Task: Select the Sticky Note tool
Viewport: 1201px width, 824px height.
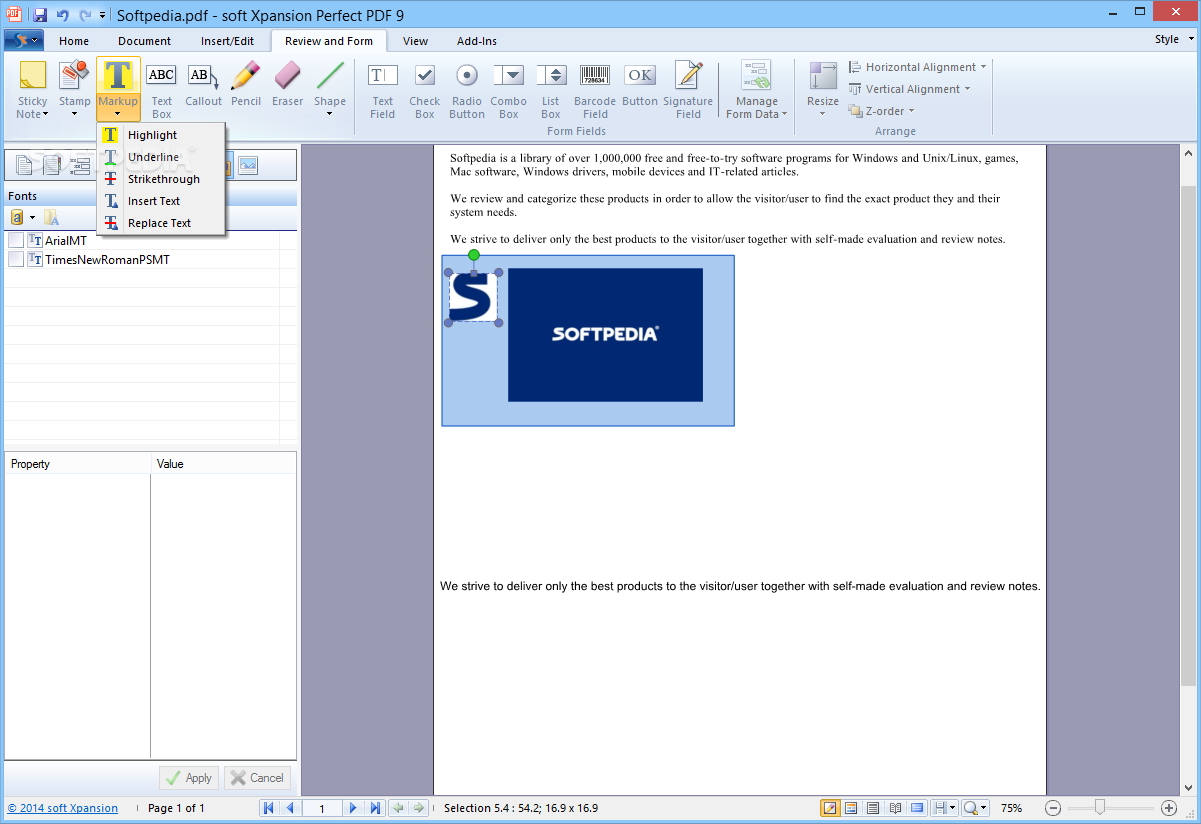Action: click(x=32, y=90)
